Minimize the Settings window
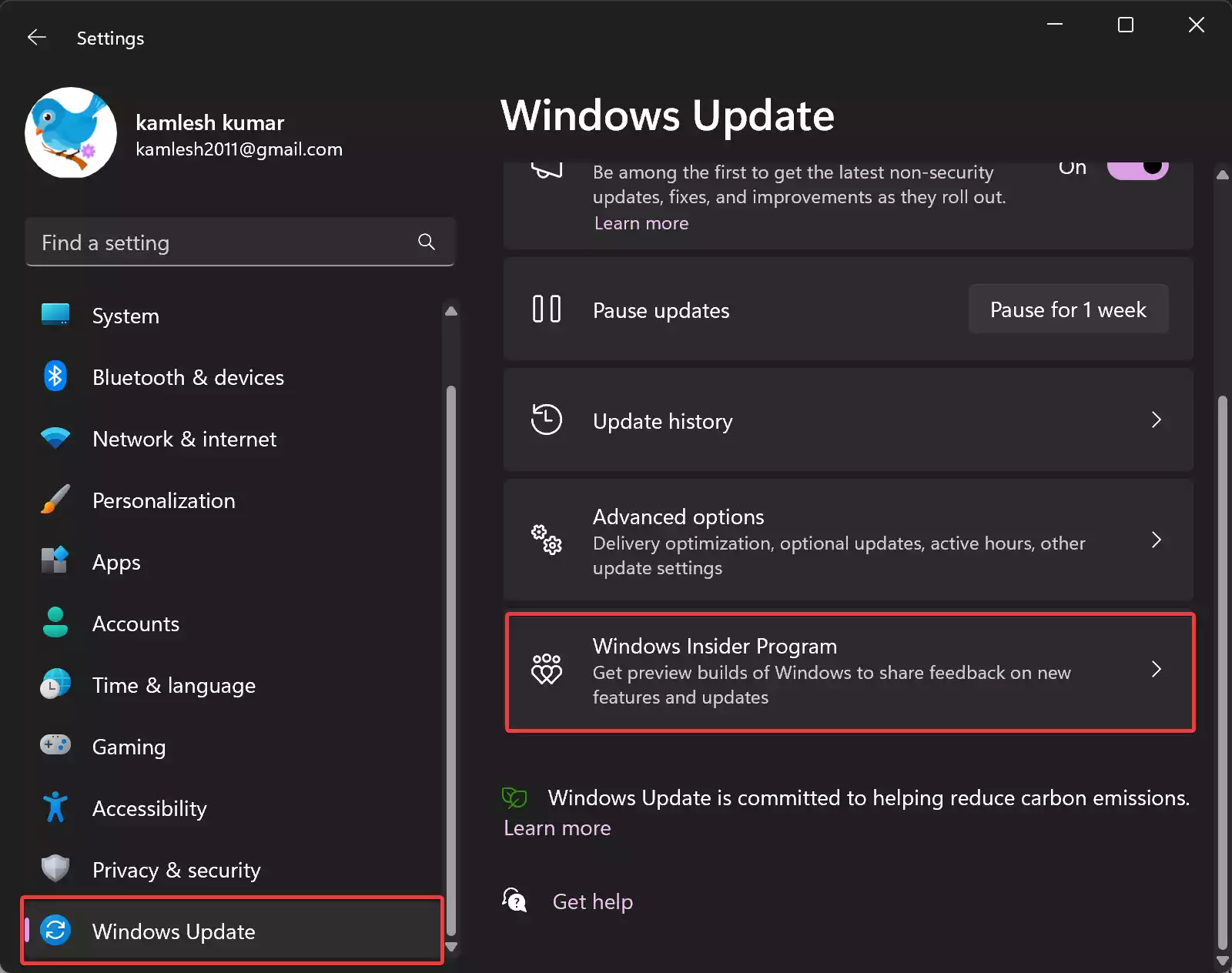1232x973 pixels. 1055,25
